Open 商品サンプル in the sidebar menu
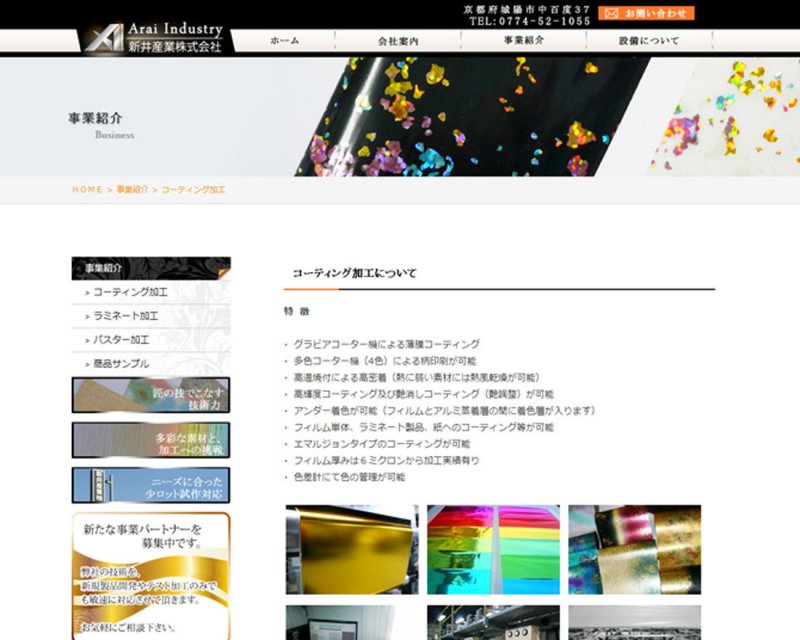The height and width of the screenshot is (640, 800). click(x=121, y=364)
